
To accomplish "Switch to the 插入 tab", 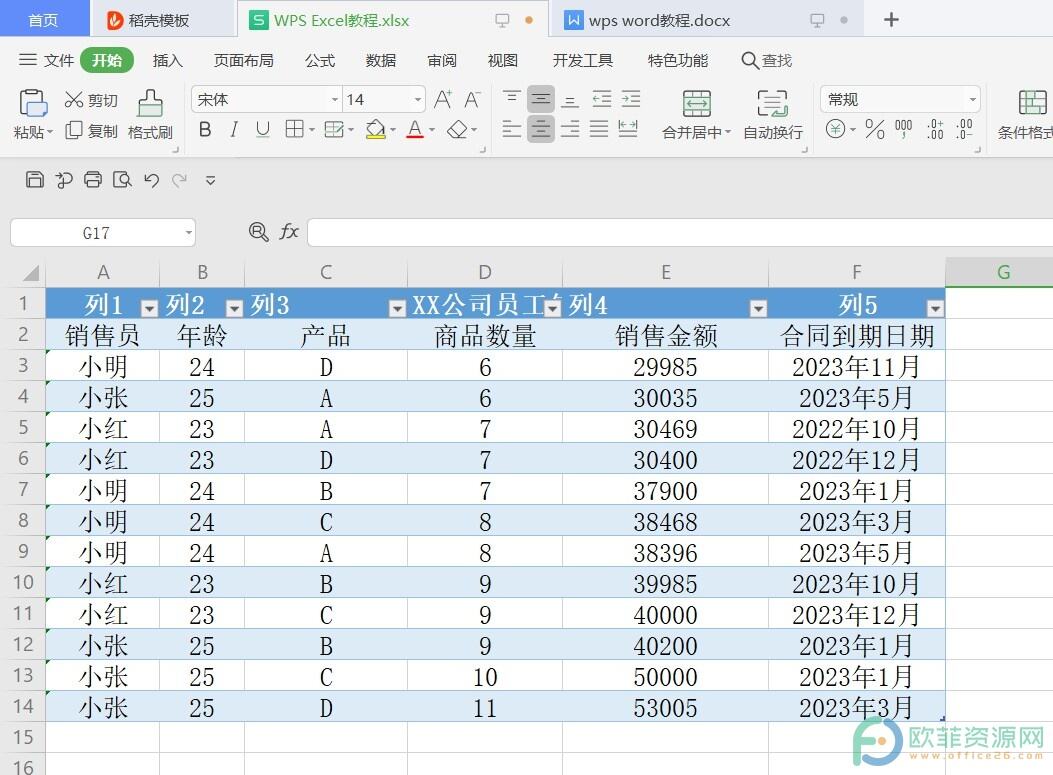I will point(168,60).
